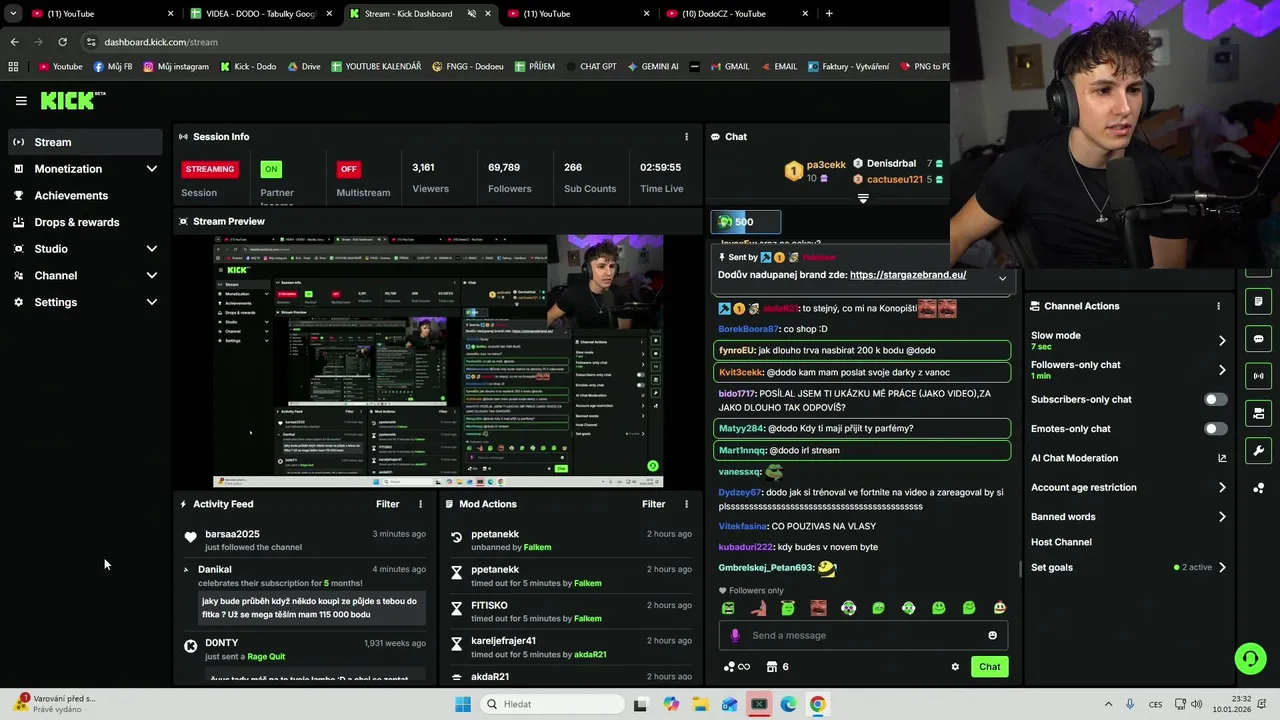Go back with browser back arrow
Viewport: 1280px width, 720px height.
(x=14, y=42)
